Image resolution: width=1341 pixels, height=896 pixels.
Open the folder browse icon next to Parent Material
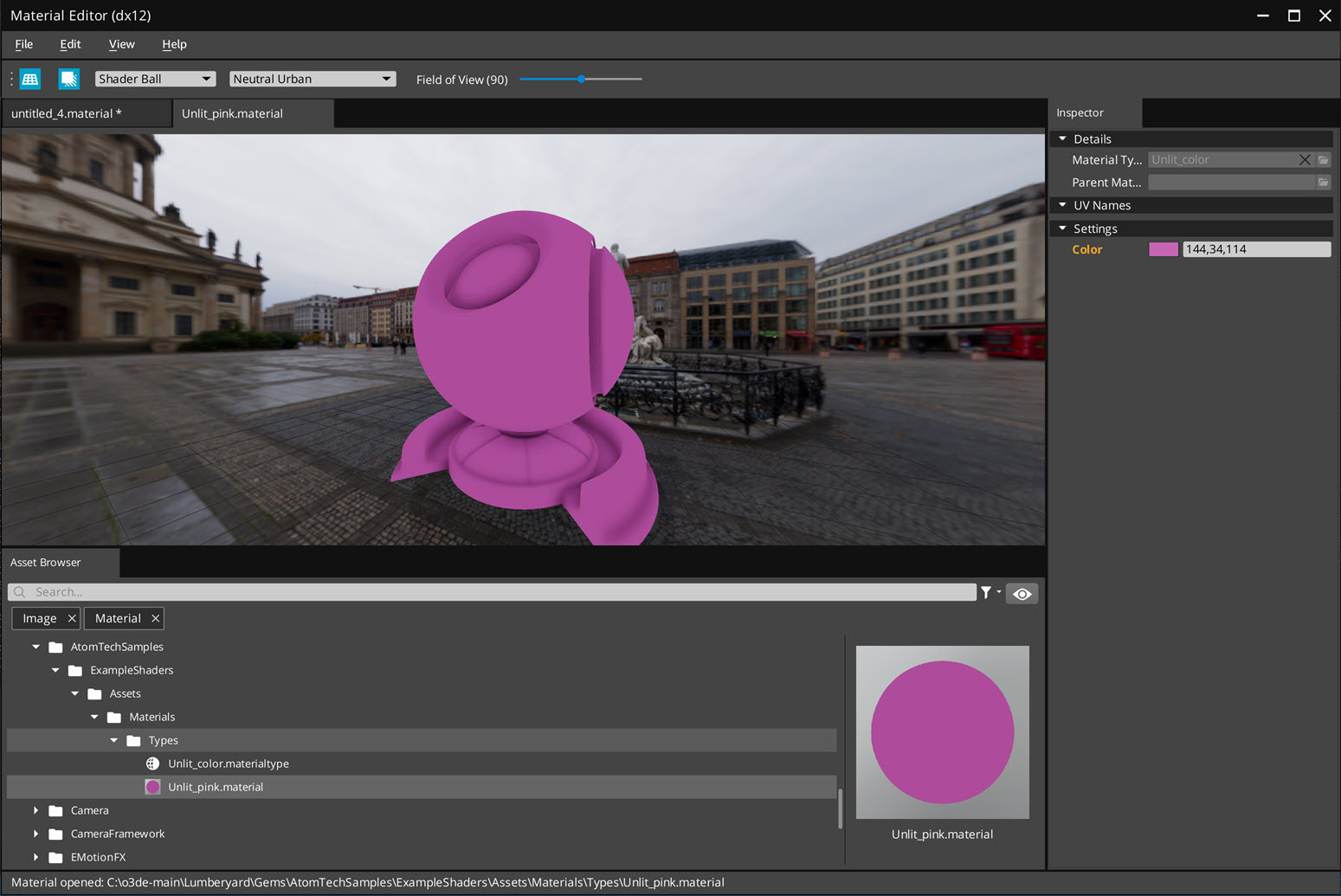click(x=1324, y=182)
